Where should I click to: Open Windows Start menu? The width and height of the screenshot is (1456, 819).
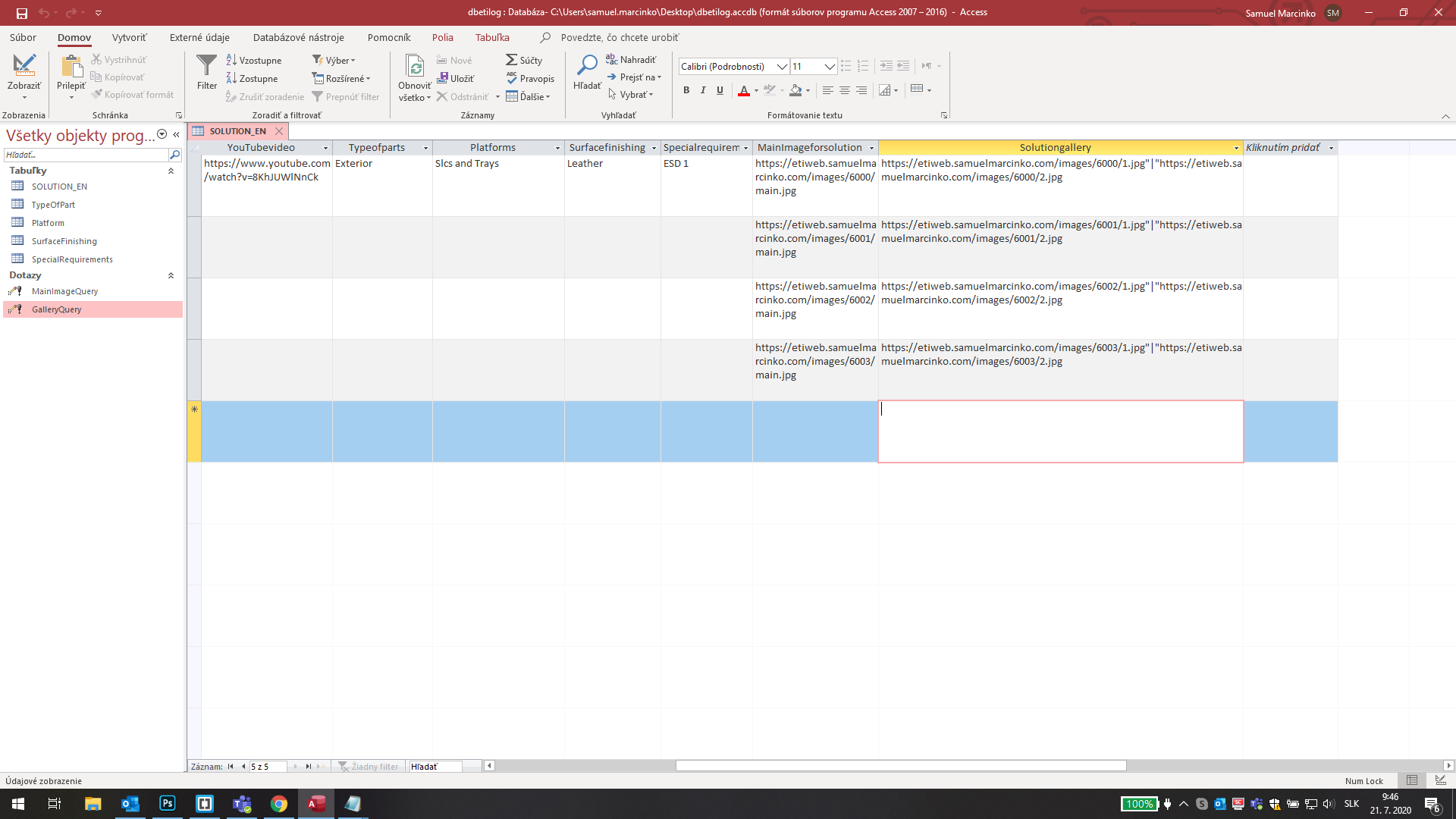point(18,804)
